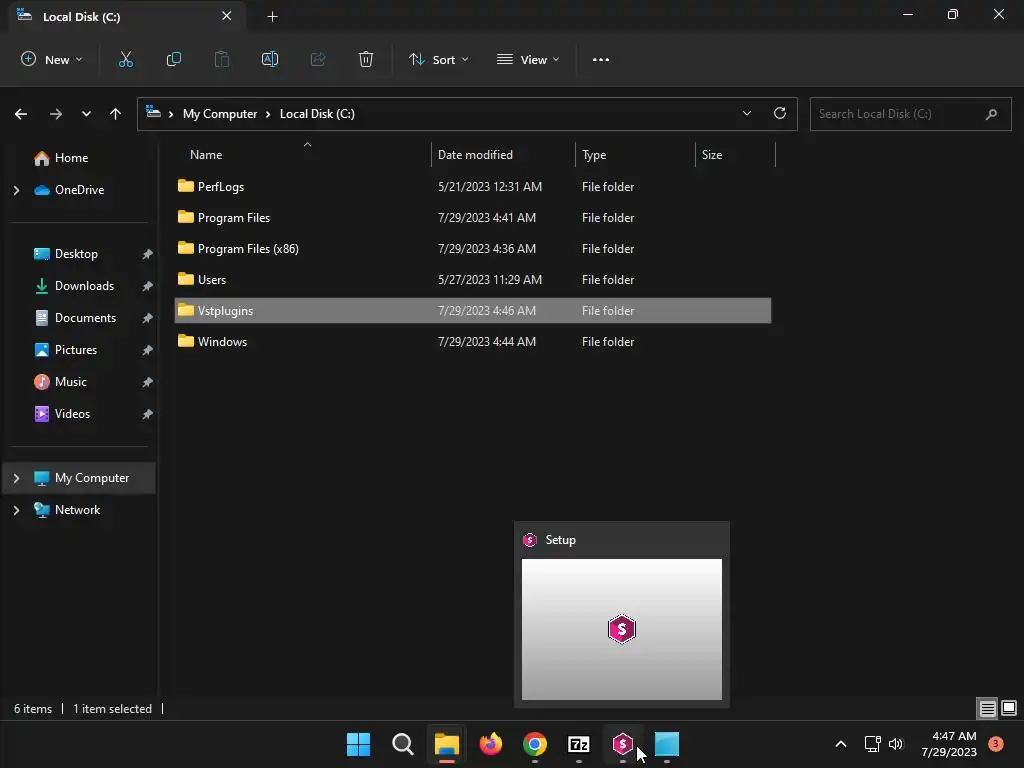Open Windows Start menu
The image size is (1024, 768).
359,744
